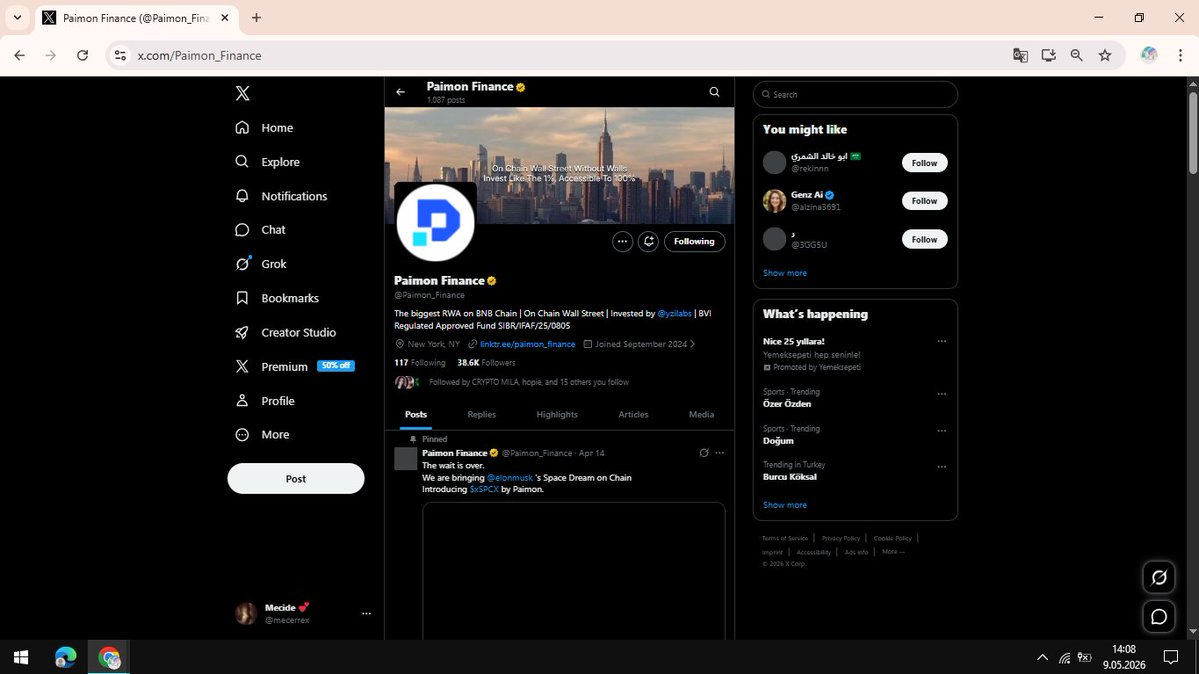Open options for the Burcu Köksal trend
Image resolution: width=1199 pixels, height=674 pixels.
941,467
